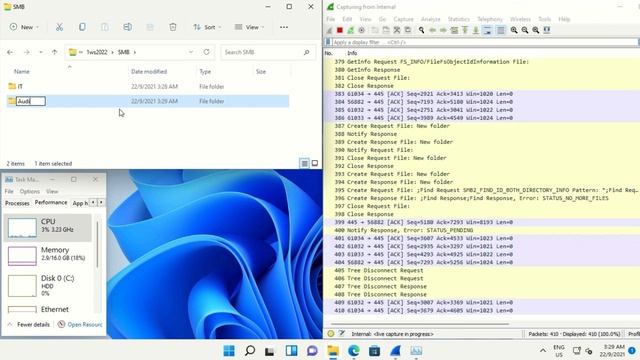This screenshot has height=360, width=640.
Task: Open the Wireshark Telephony menu
Action: 490,19
